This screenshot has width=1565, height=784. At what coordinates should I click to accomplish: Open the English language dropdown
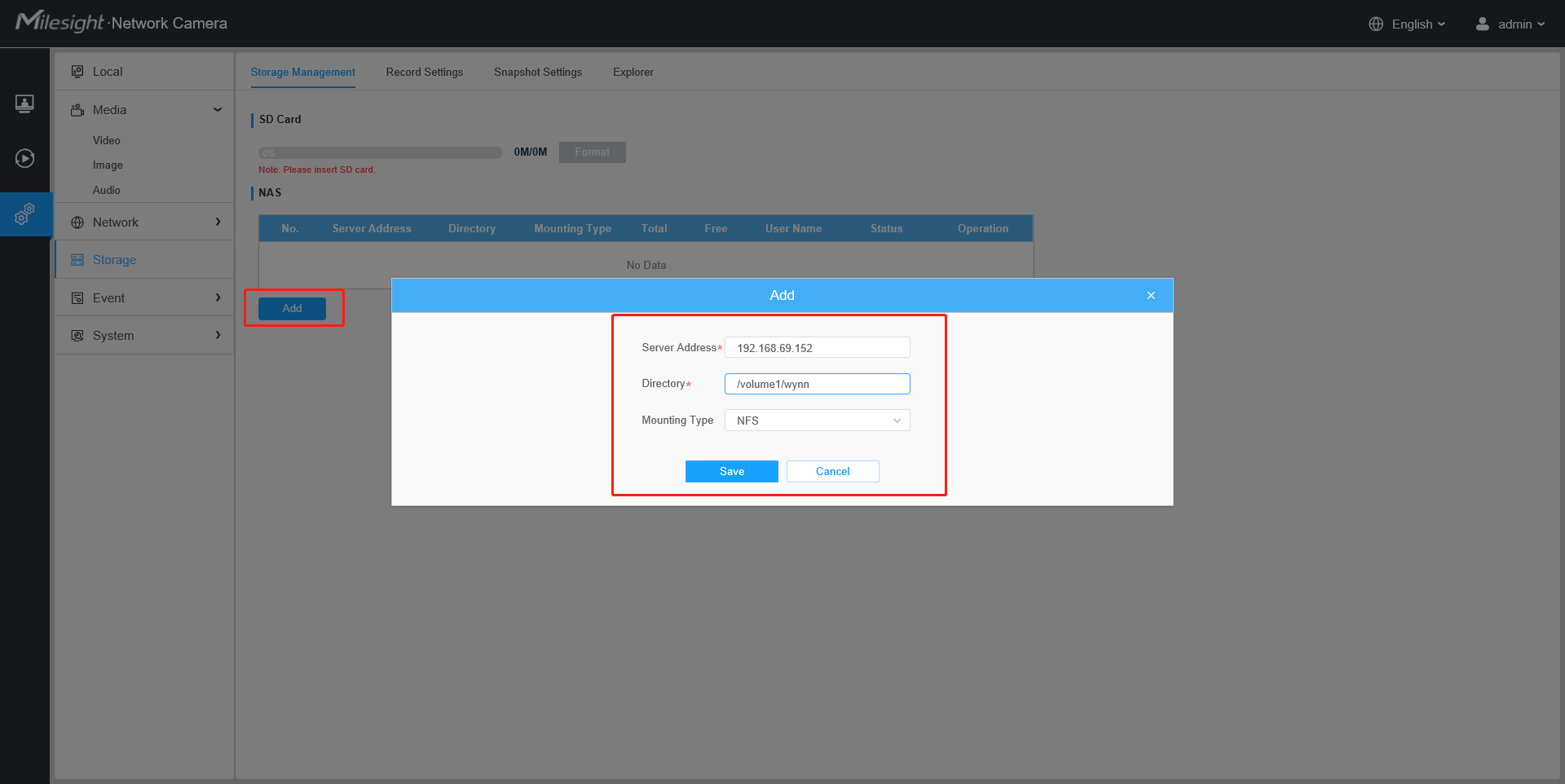point(1418,24)
